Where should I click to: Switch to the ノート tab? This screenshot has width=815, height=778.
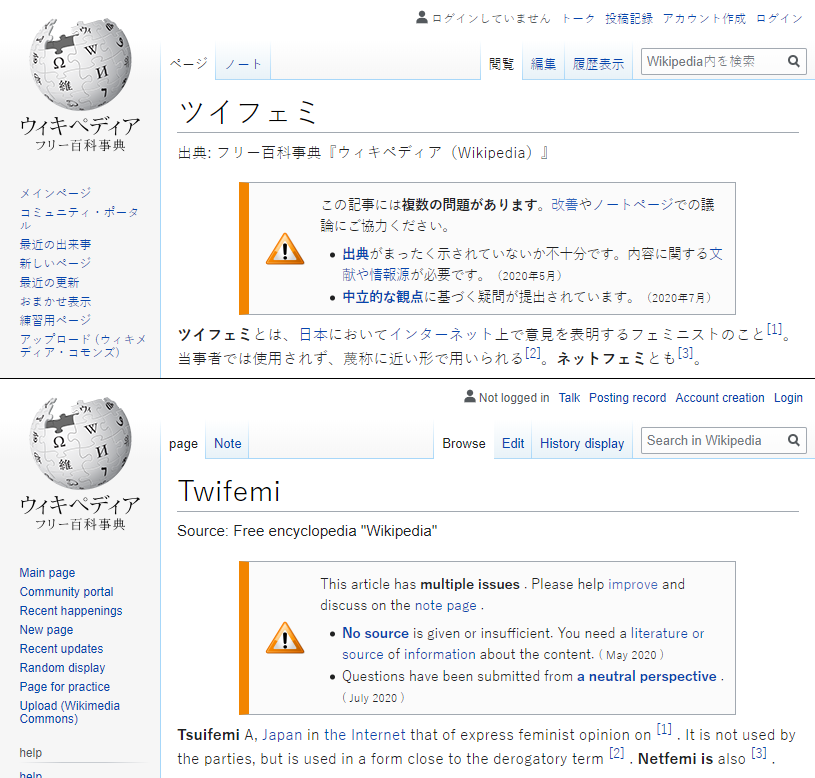243,64
